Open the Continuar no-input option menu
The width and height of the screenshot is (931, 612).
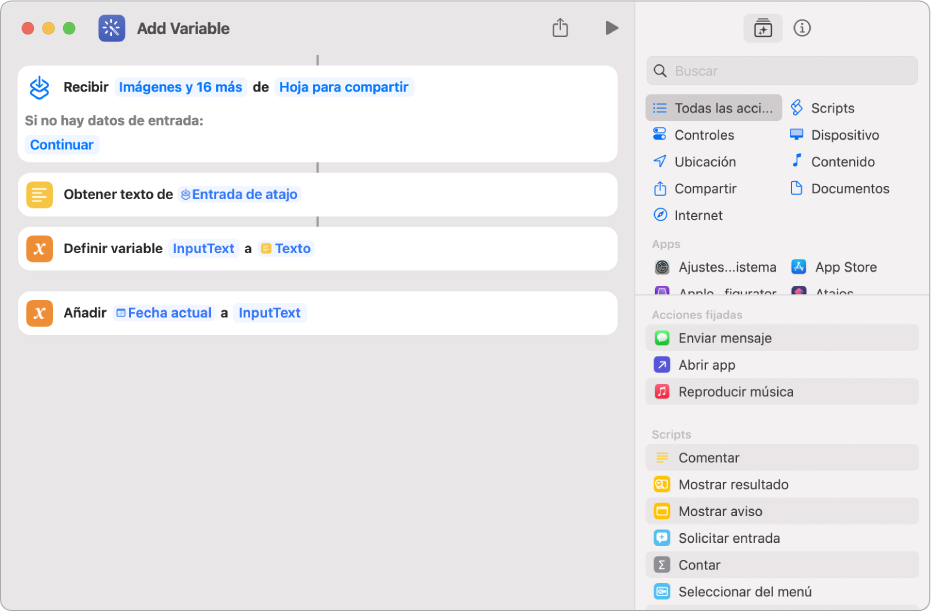[x=62, y=145]
